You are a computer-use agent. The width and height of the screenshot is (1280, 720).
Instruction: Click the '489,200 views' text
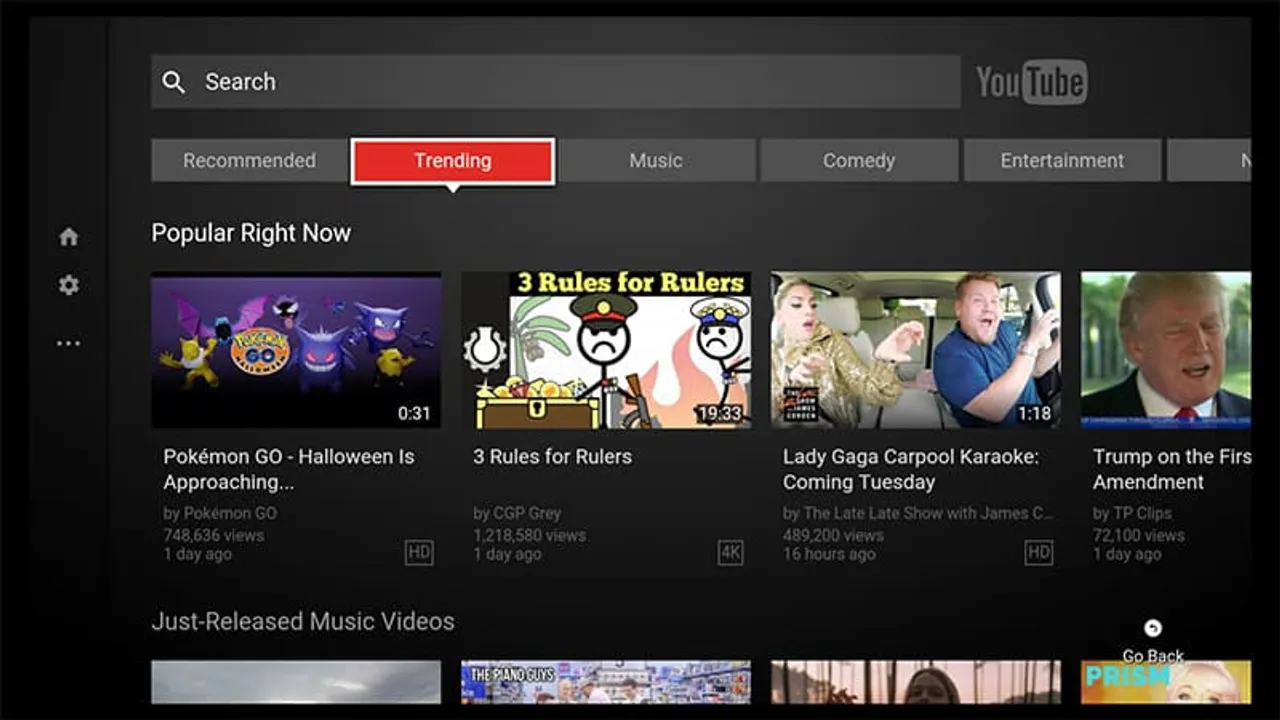pyautogui.click(x=833, y=535)
